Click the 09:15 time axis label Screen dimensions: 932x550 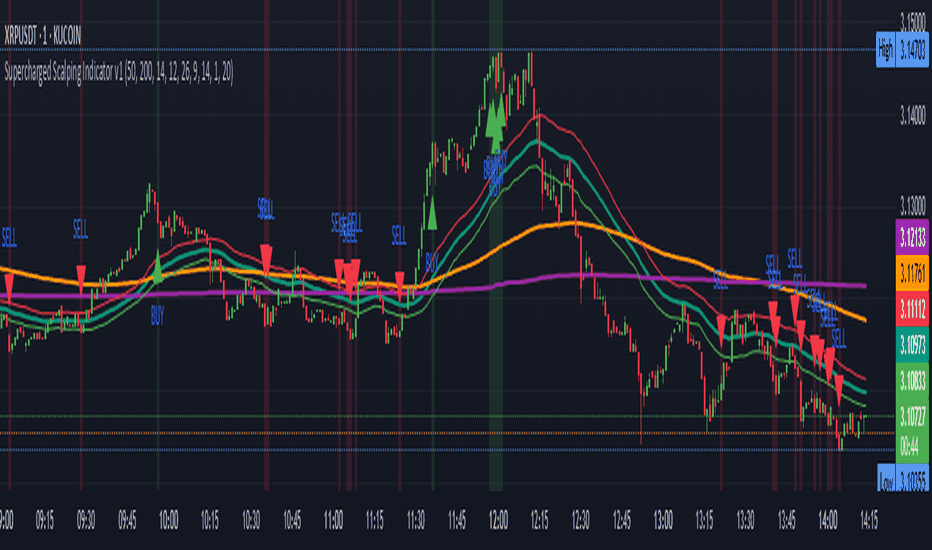coord(45,521)
